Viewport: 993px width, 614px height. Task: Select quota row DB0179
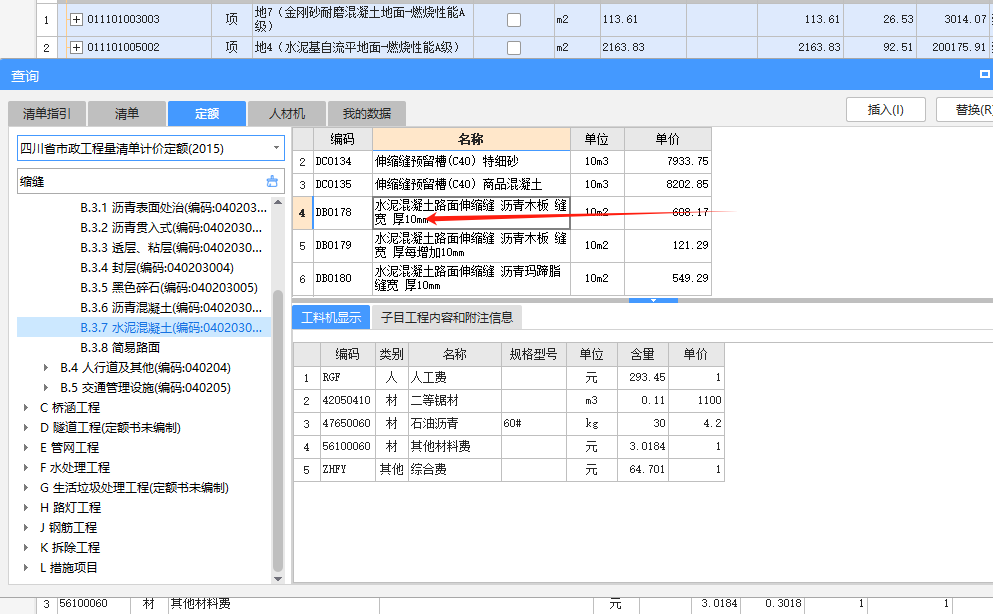coord(502,246)
